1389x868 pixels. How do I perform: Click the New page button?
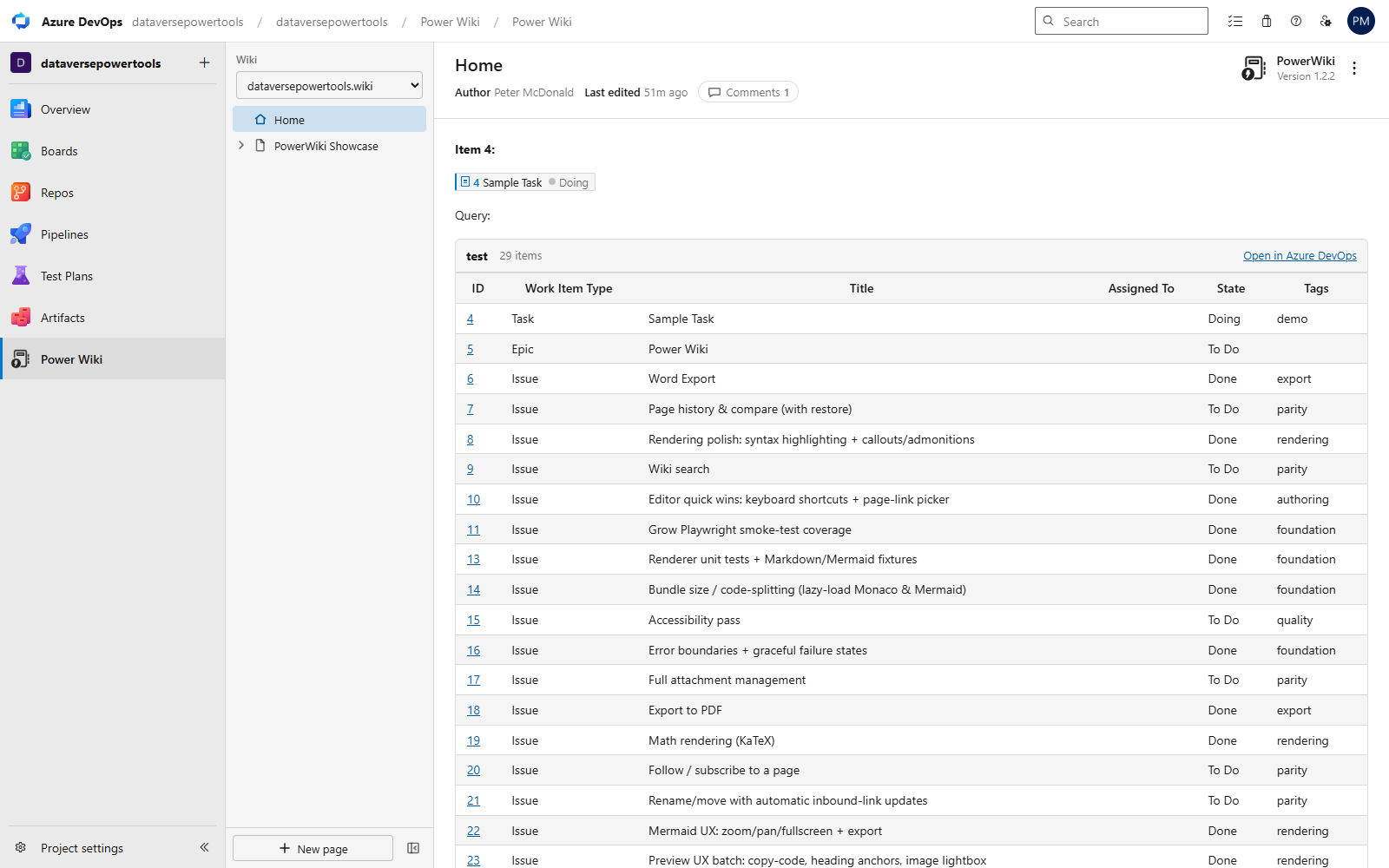tap(313, 849)
